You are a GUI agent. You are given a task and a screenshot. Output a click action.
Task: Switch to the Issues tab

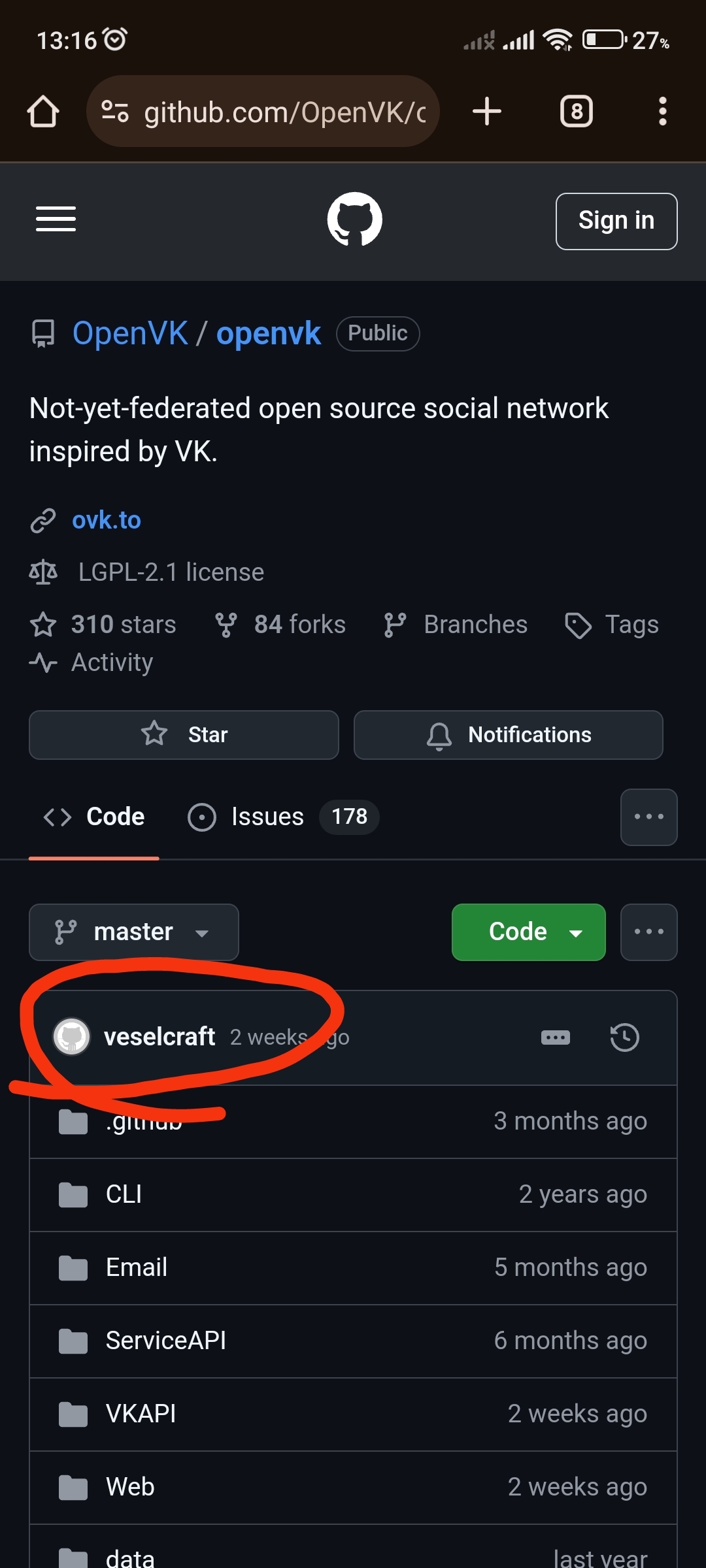point(268,817)
